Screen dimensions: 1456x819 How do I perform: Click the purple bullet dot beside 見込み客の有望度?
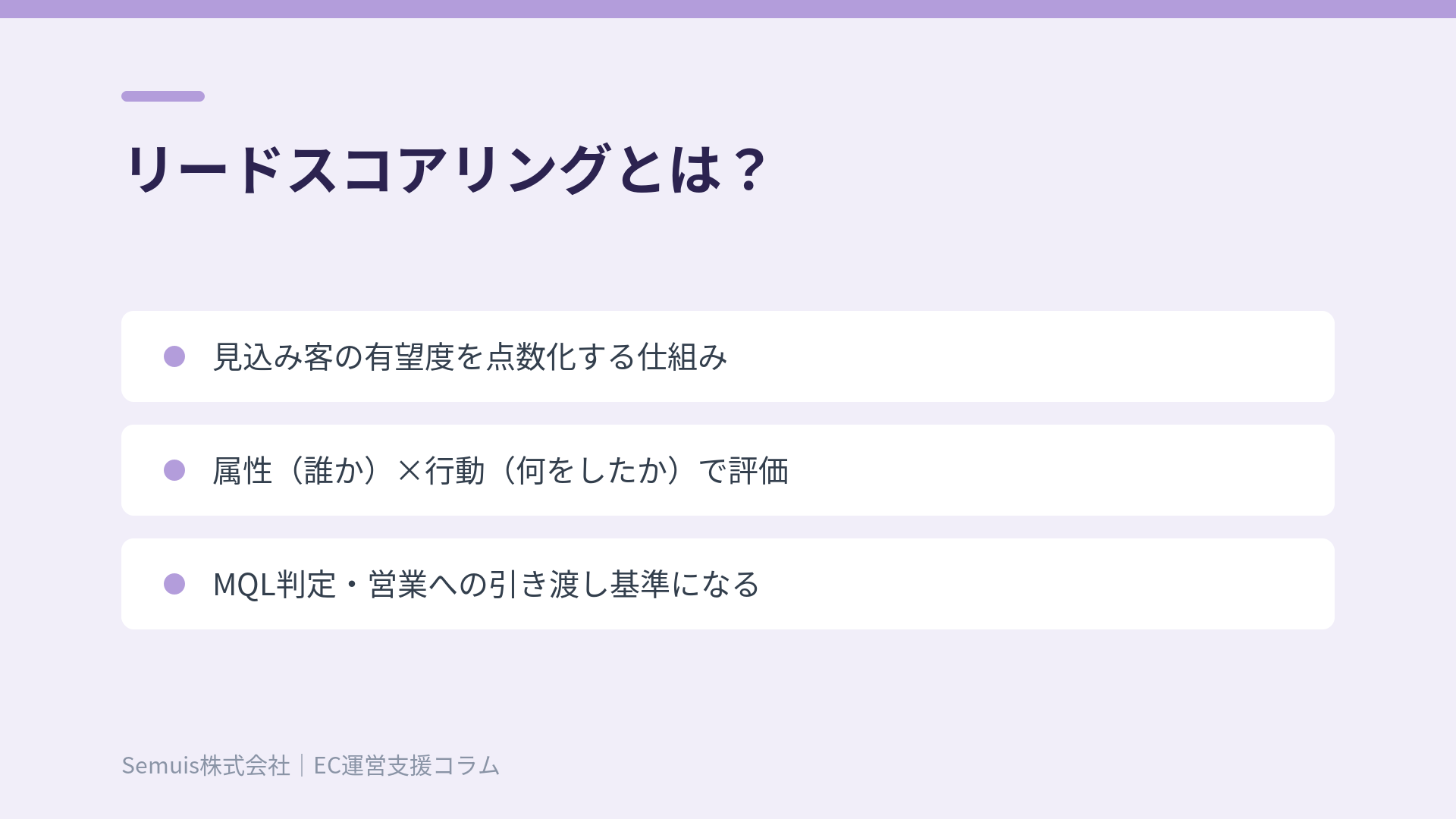point(174,356)
